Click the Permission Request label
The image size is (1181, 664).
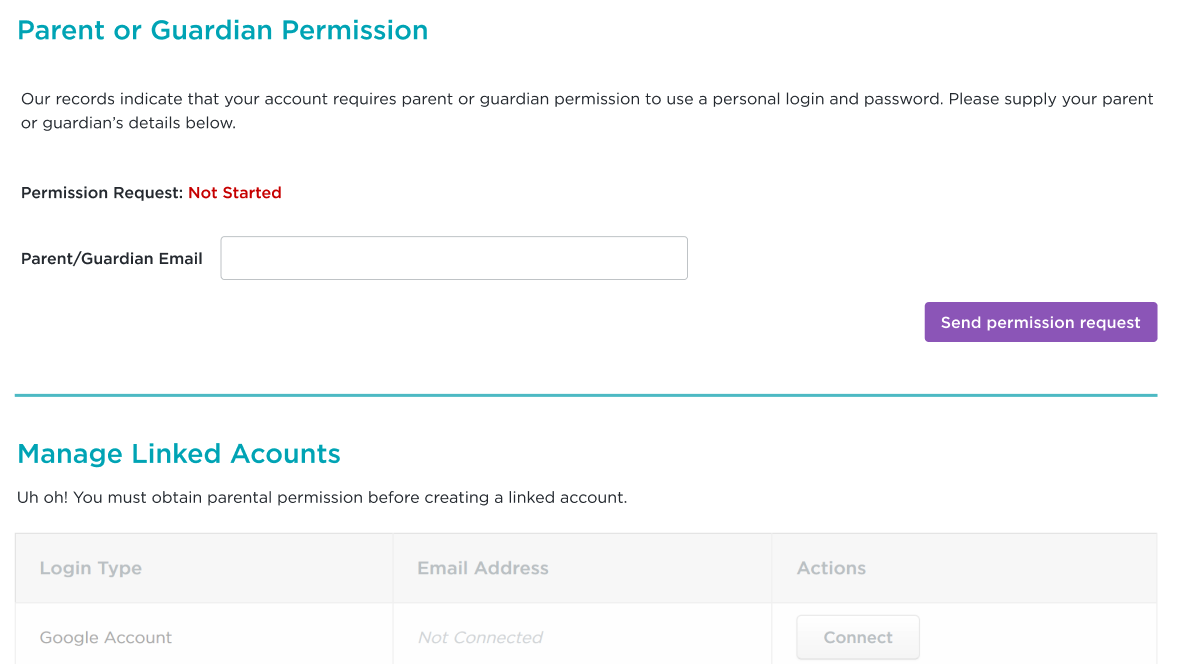(102, 193)
